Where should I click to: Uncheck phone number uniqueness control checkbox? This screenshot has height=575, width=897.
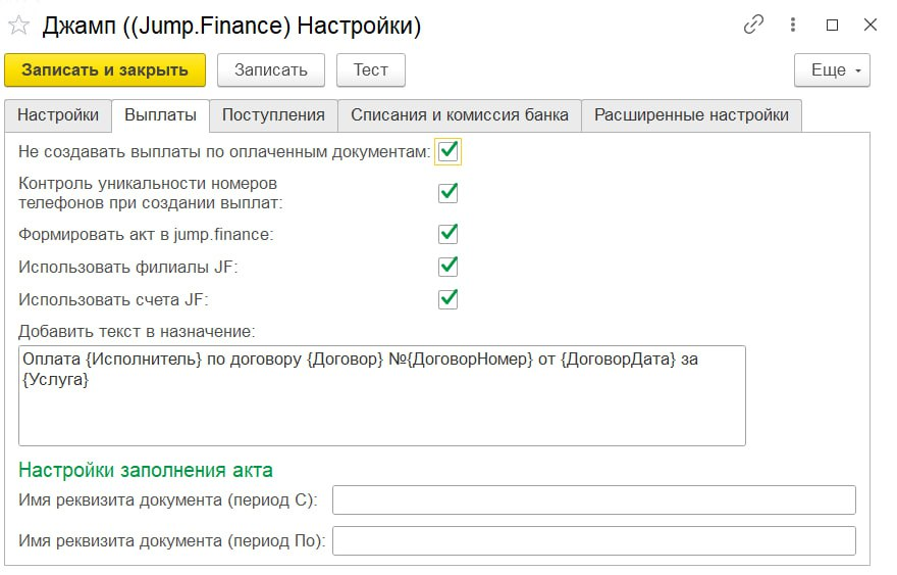pos(448,192)
